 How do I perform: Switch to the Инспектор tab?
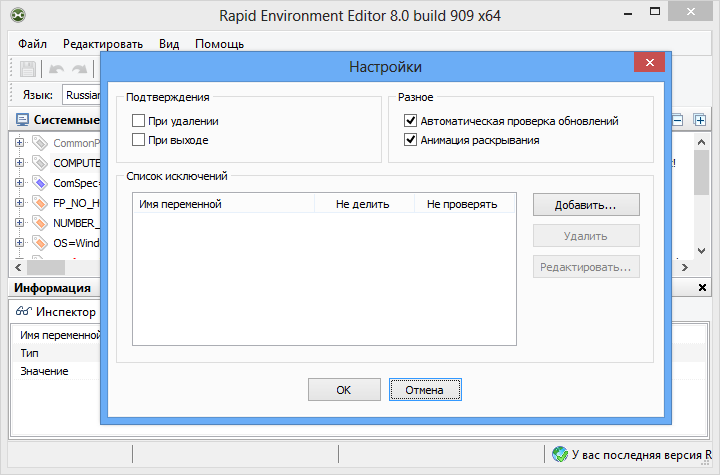pos(56,311)
